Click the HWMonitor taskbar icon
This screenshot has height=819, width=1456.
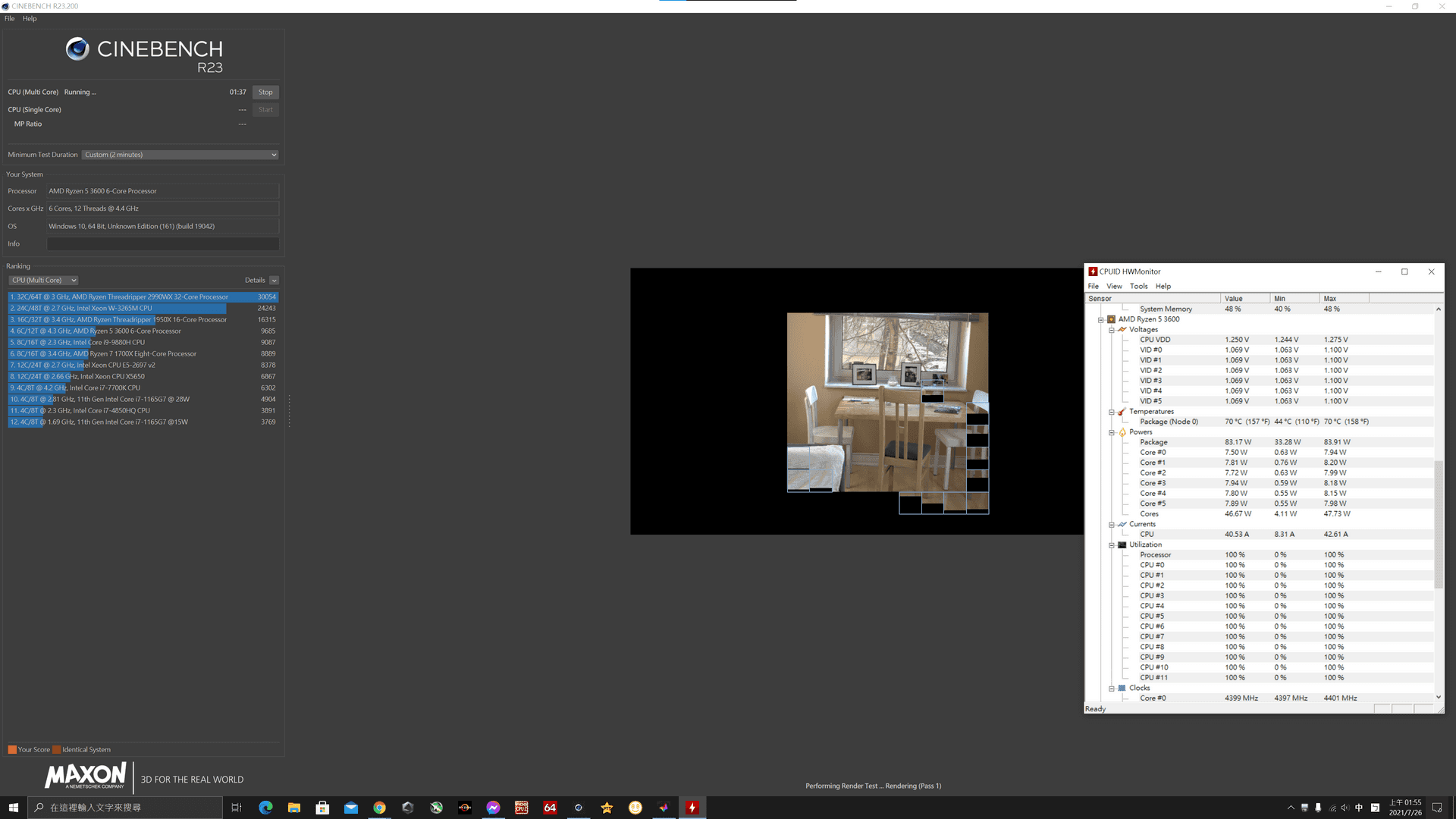click(692, 808)
